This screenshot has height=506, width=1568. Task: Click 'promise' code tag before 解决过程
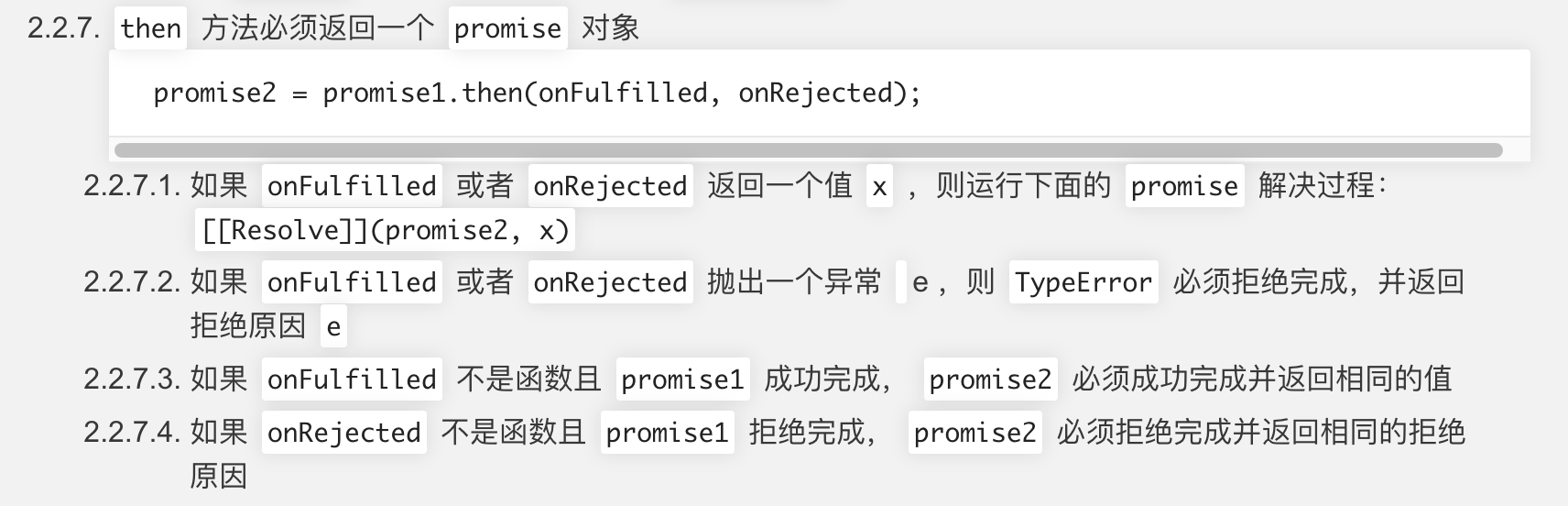[1184, 185]
